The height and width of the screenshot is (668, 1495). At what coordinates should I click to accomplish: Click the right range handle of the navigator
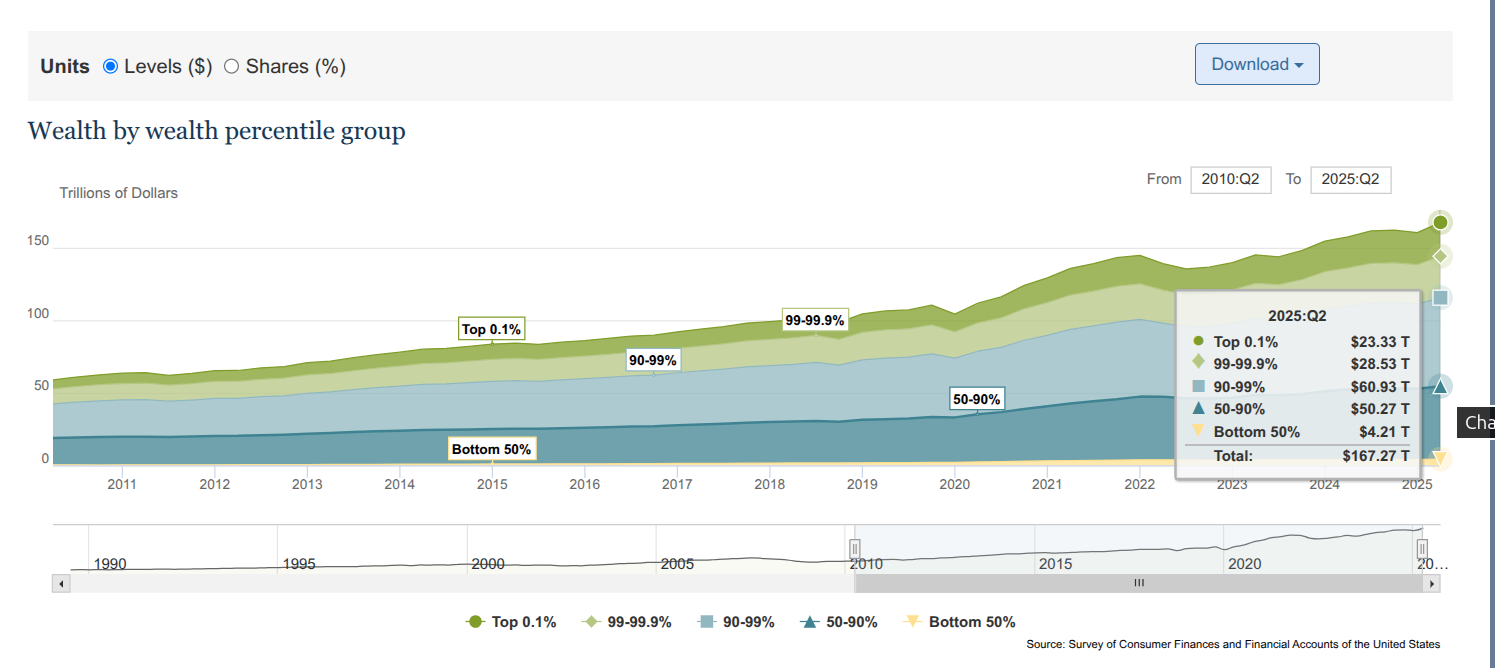1421,549
